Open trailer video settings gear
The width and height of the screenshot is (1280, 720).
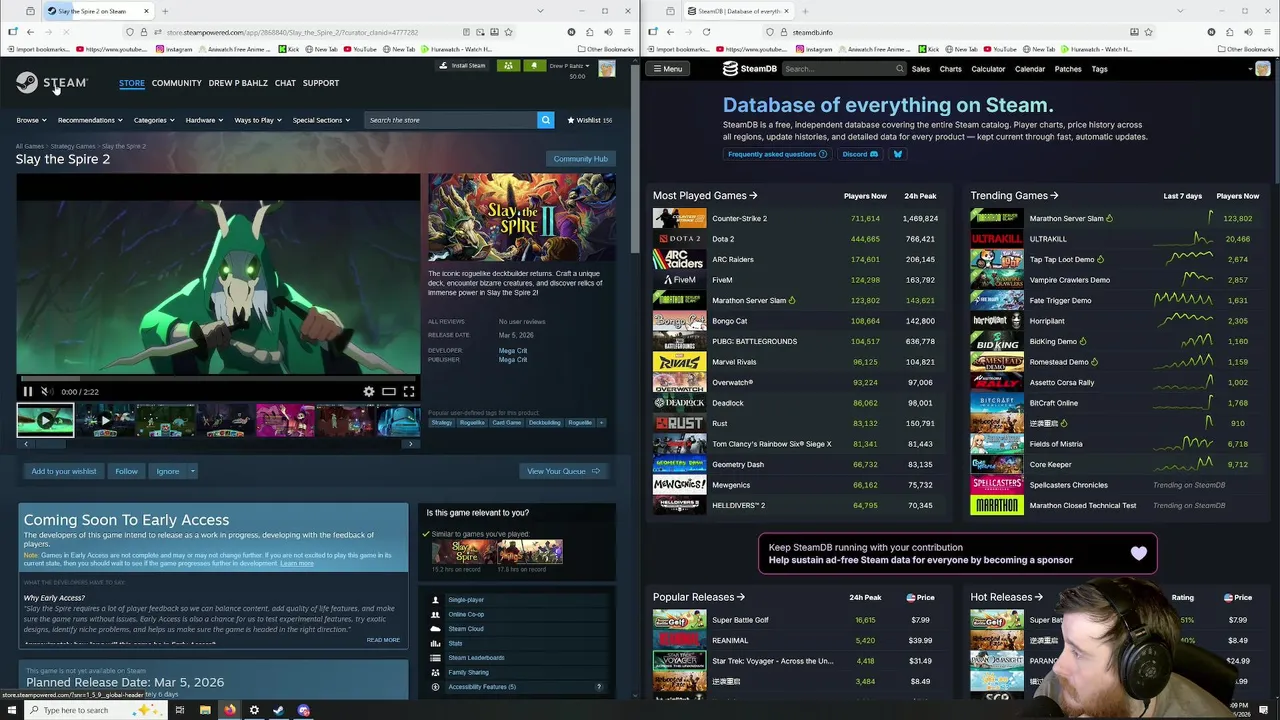coord(369,392)
